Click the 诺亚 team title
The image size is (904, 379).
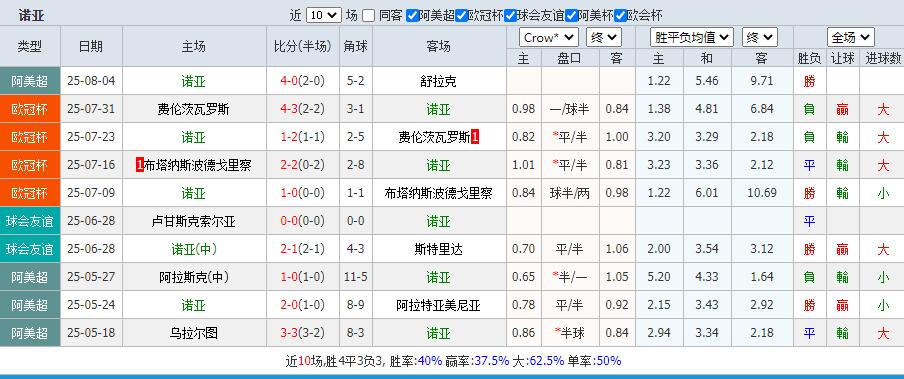[32, 16]
